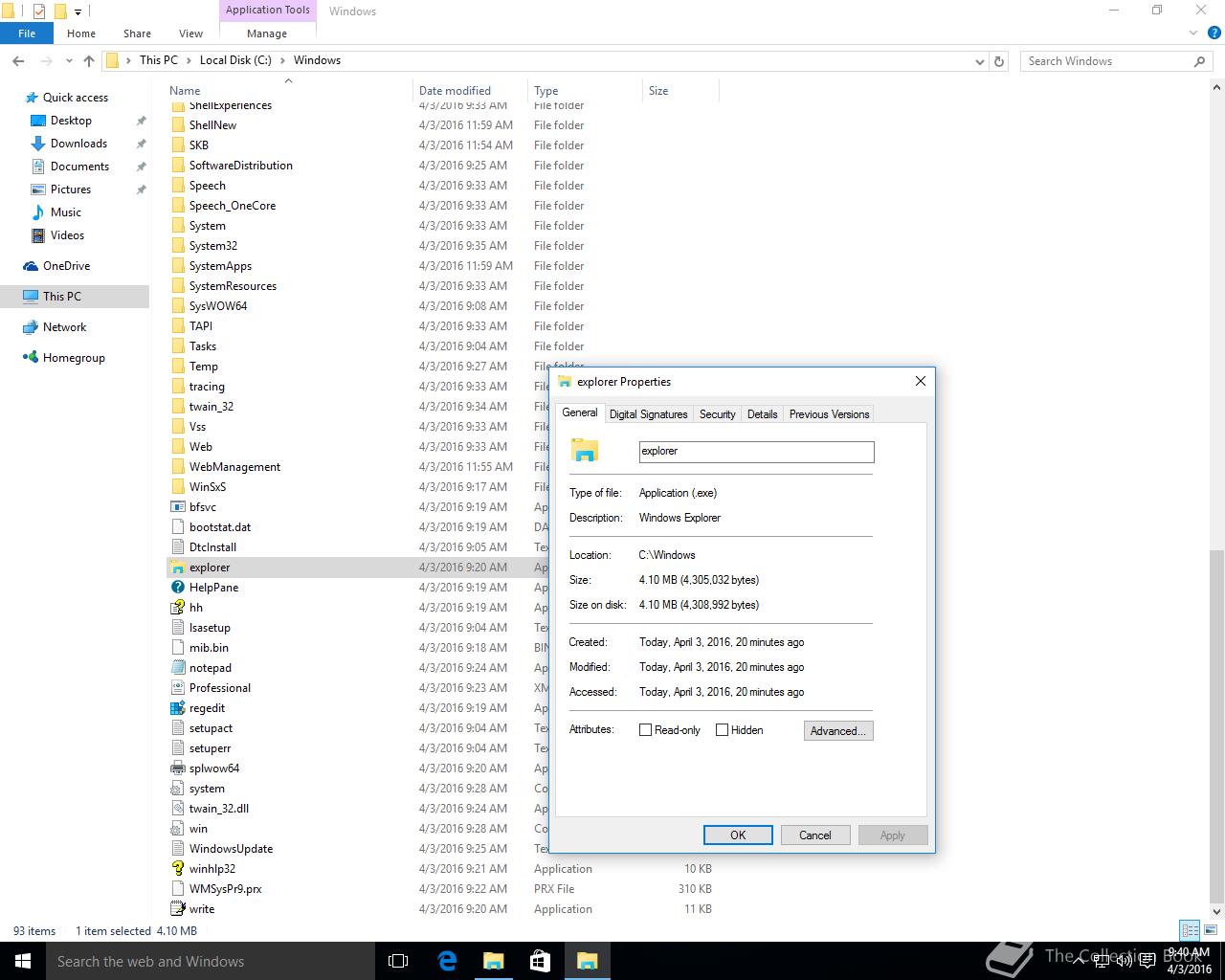The image size is (1225, 980).
Task: Expand the address bar history dropdown
Action: (979, 61)
